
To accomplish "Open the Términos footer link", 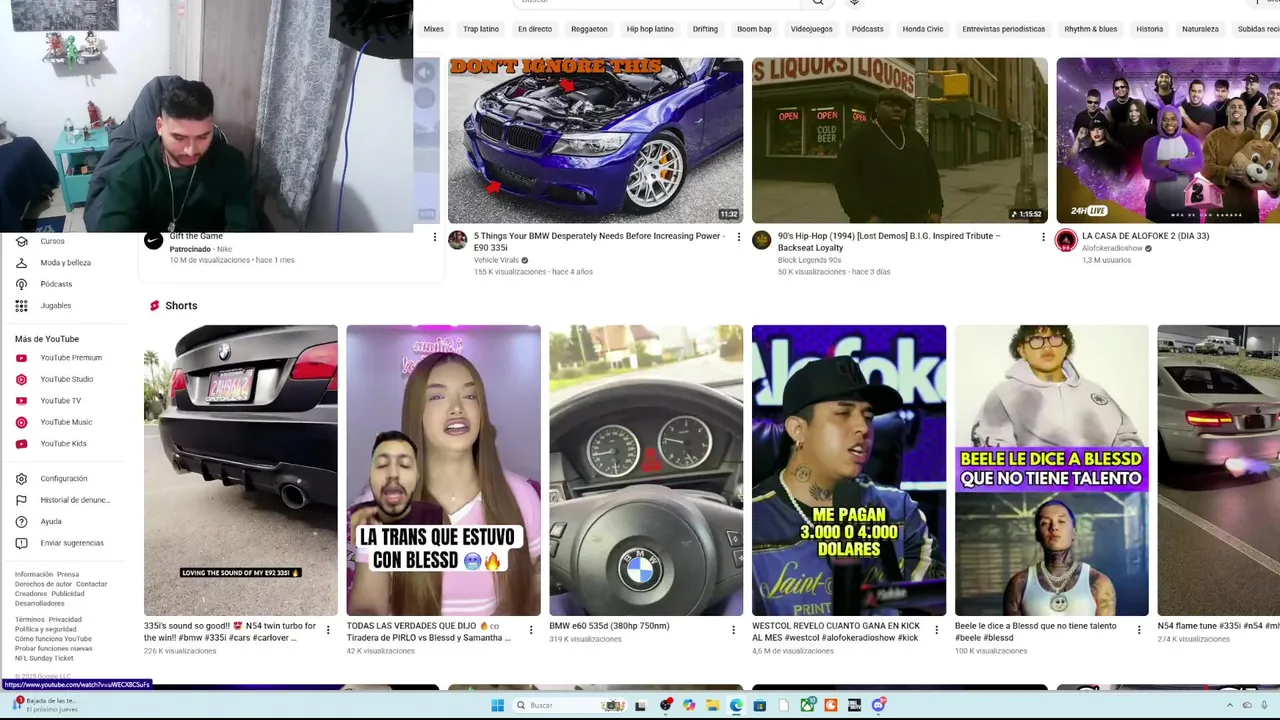I will [29, 620].
